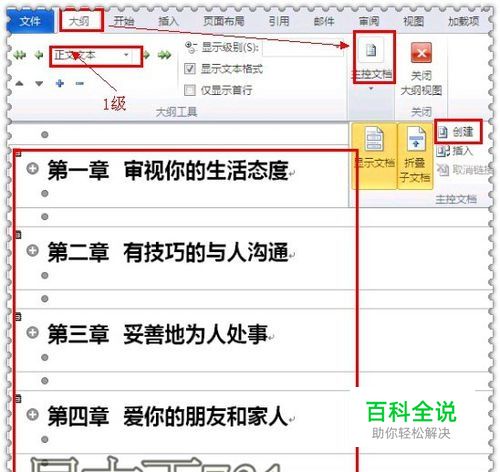Click the subdocument icon at 第三章 corner
Image resolution: width=500 pixels, height=472 pixels.
18,317
